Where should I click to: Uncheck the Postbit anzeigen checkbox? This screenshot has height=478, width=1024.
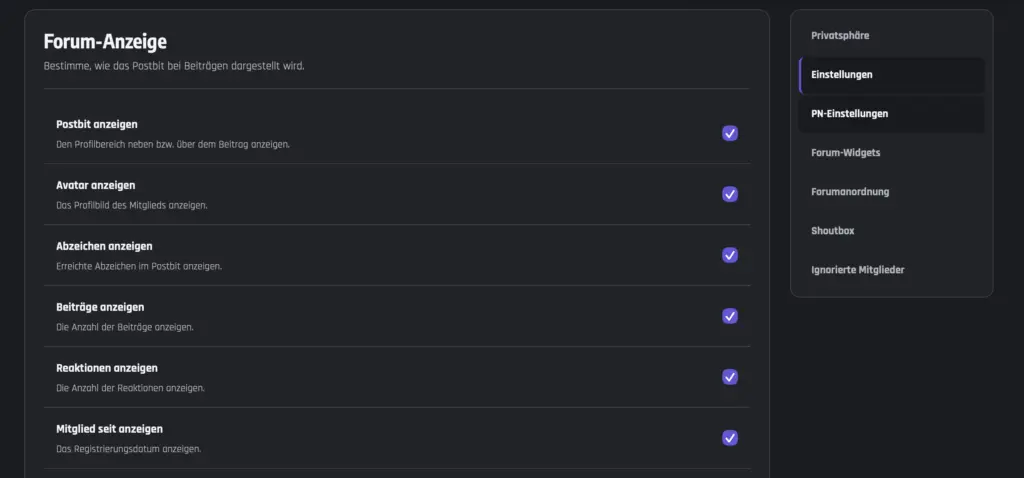pyautogui.click(x=729, y=133)
